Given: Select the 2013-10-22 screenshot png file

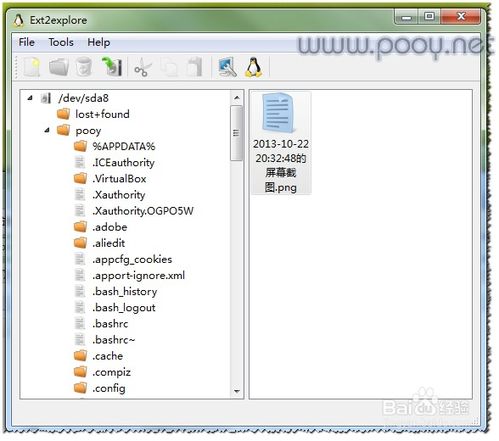Looking at the screenshot, I should coord(281,143).
